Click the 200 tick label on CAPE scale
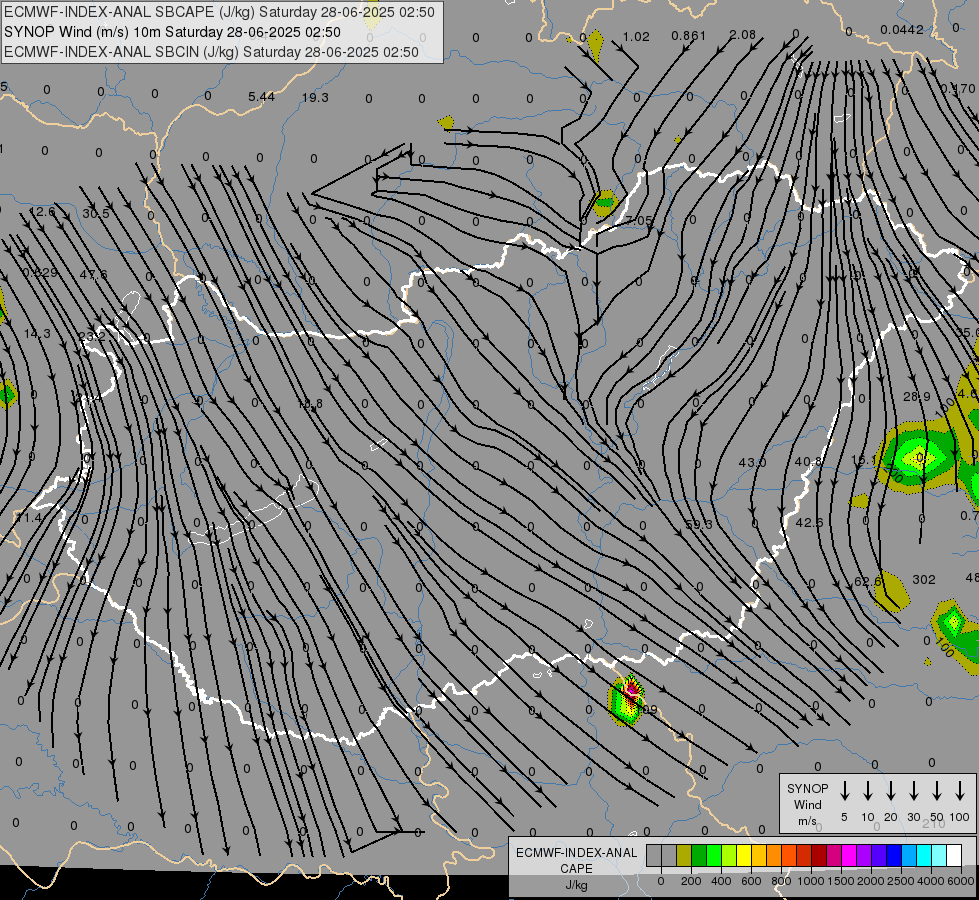979x900 pixels. point(691,881)
